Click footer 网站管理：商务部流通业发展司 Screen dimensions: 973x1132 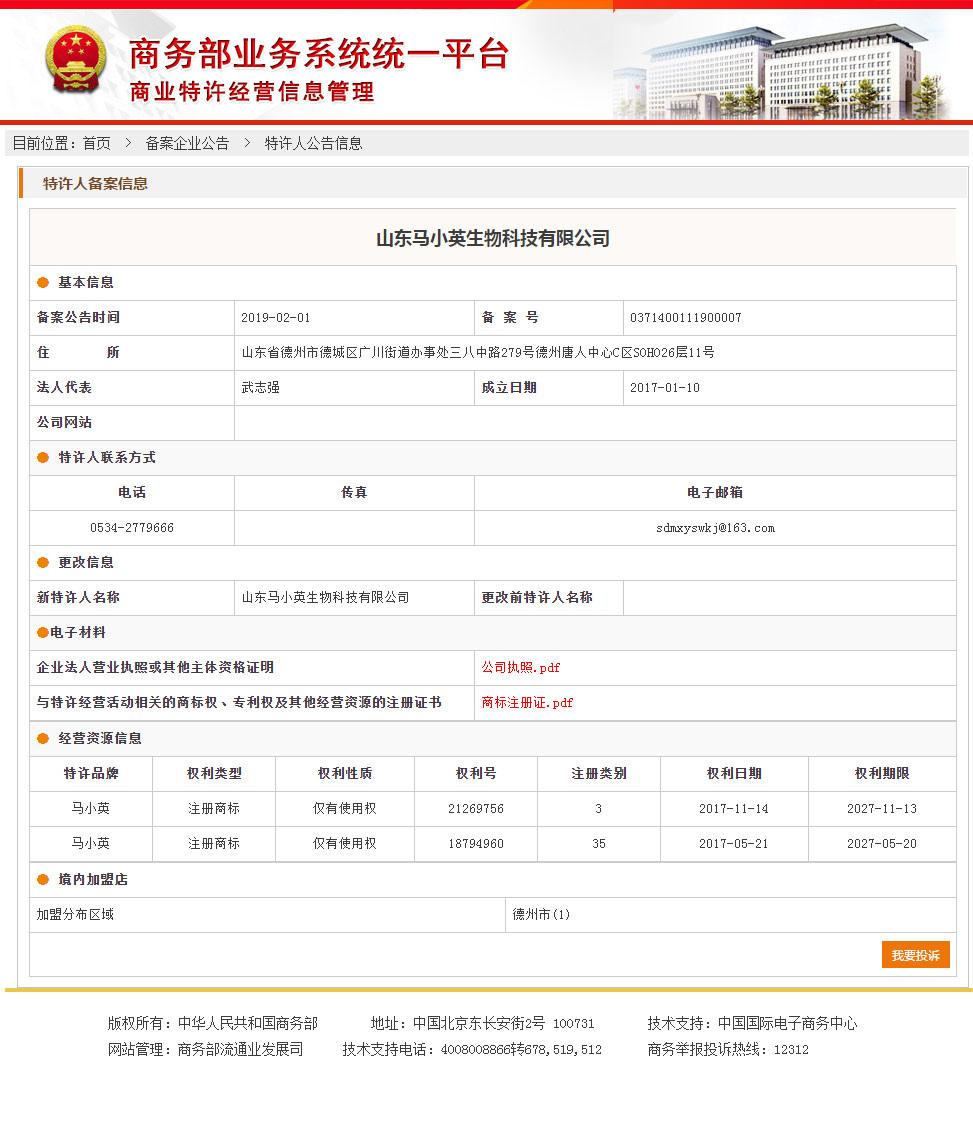pyautogui.click(x=206, y=1049)
